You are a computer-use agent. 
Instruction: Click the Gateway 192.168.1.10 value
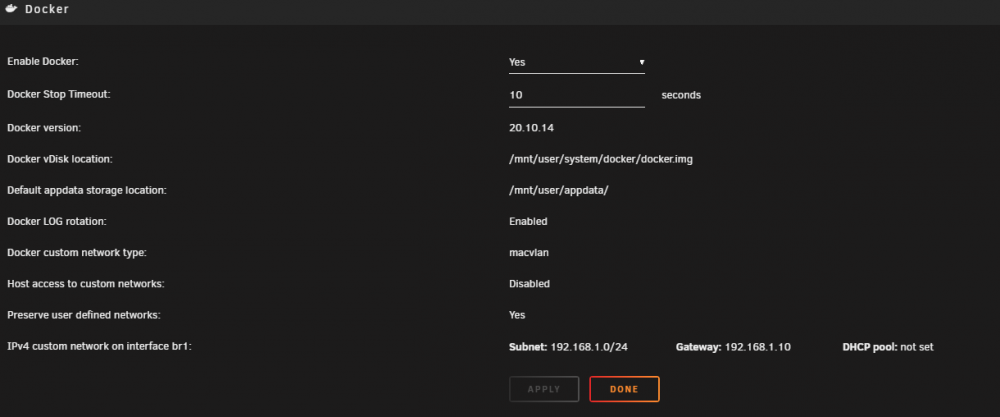pyautogui.click(x=733, y=347)
